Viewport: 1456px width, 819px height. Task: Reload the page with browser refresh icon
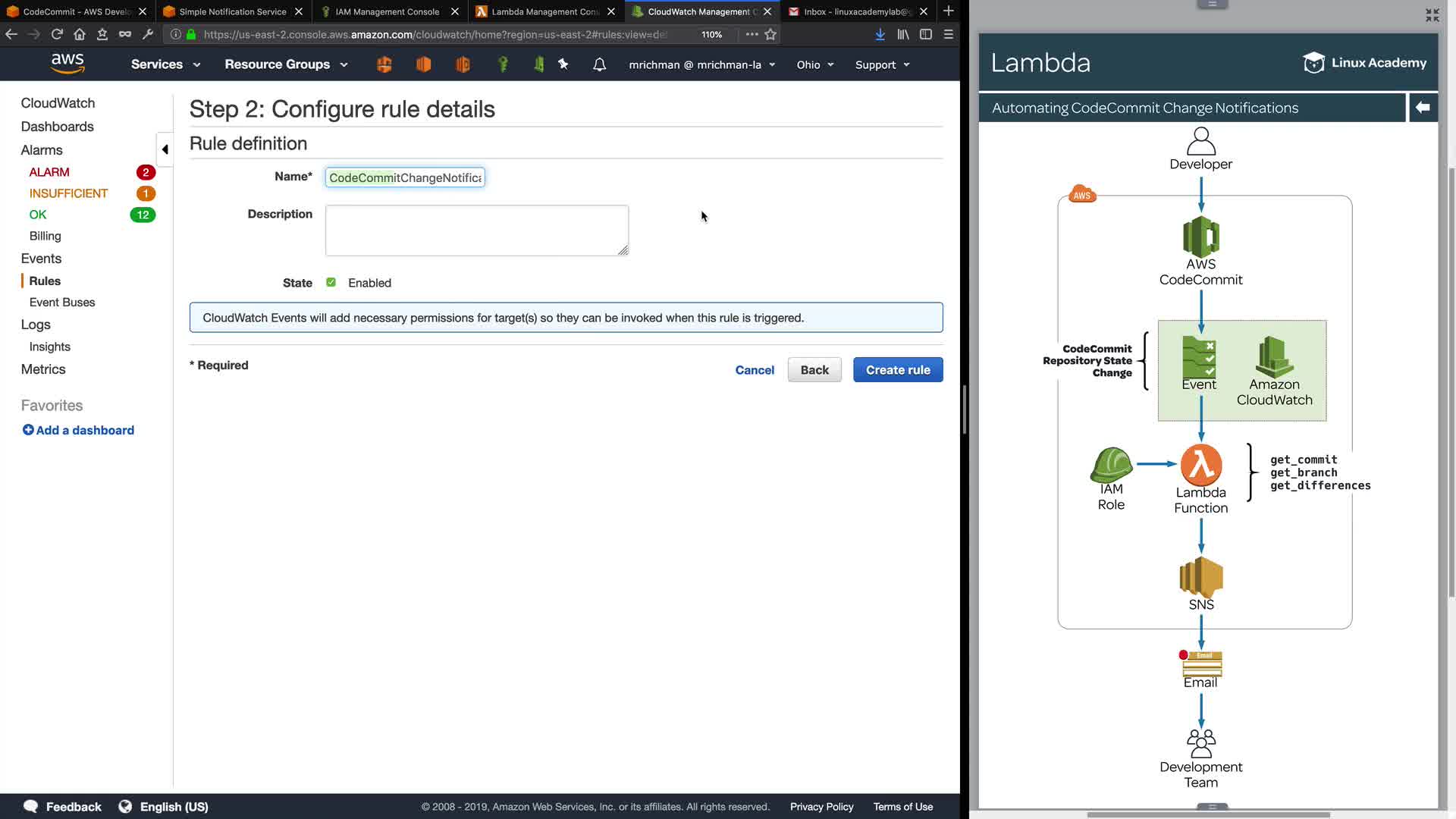57,34
